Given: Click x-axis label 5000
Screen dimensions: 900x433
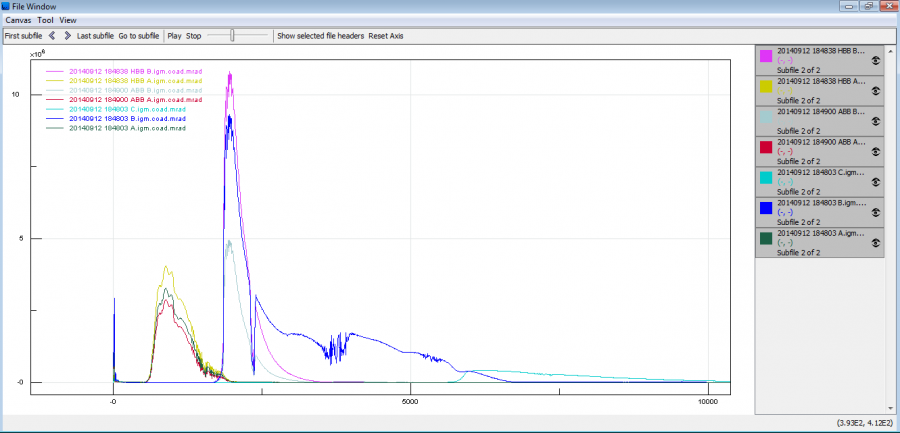Looking at the screenshot, I should coord(410,402).
